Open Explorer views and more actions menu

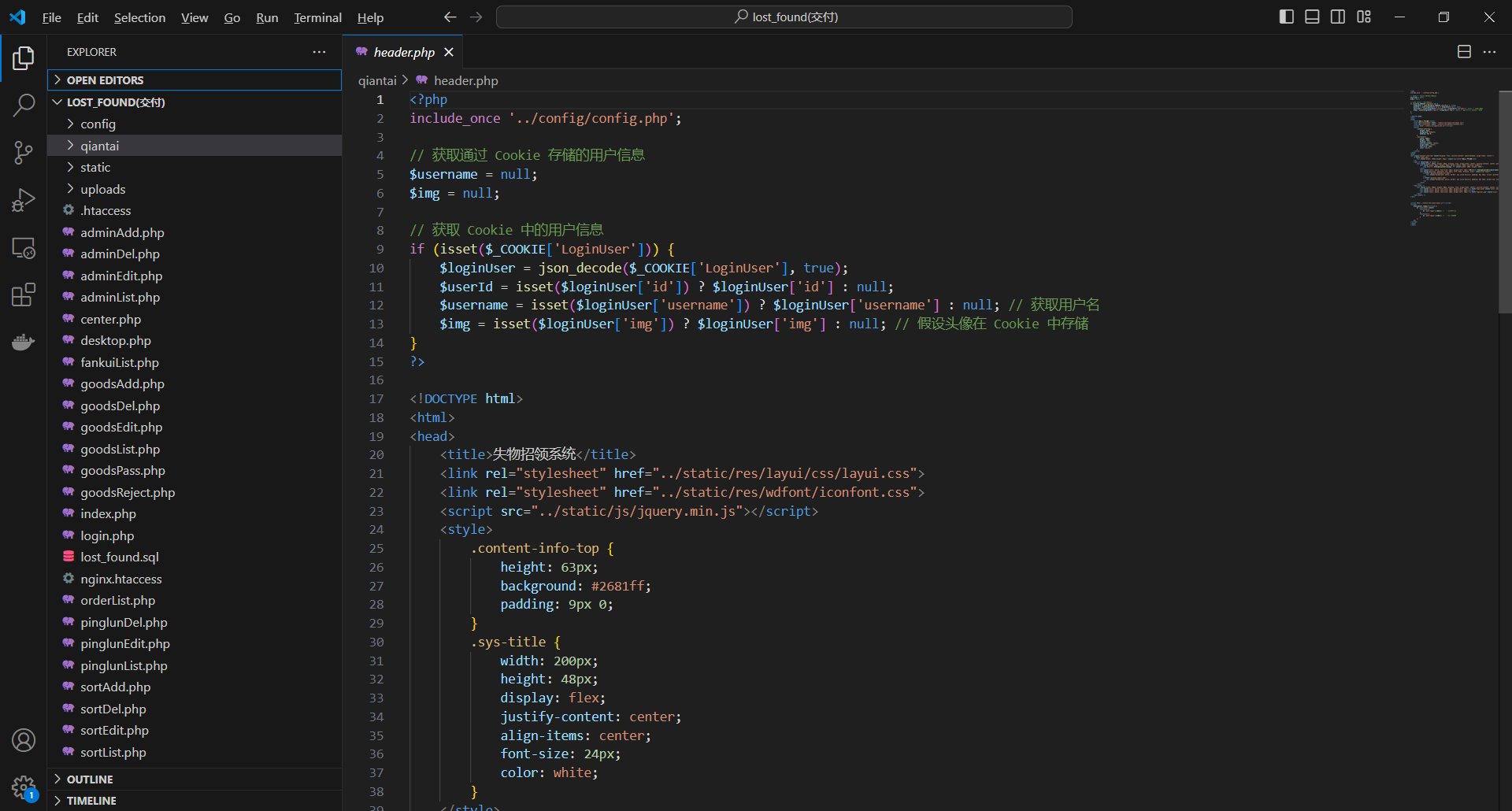tap(319, 52)
